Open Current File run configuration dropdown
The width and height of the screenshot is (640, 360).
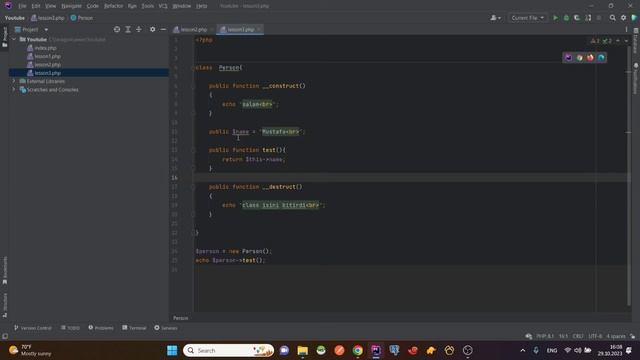point(527,18)
